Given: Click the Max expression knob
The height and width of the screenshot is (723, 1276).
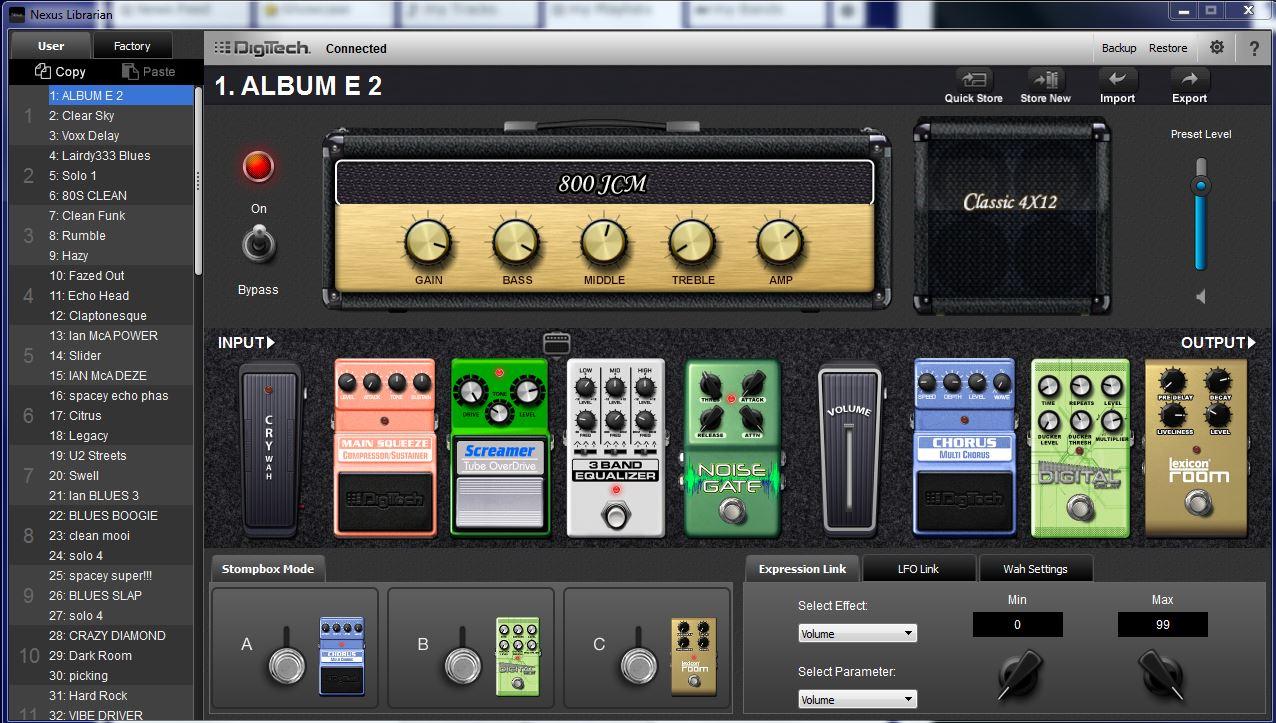Looking at the screenshot, I should [1162, 674].
